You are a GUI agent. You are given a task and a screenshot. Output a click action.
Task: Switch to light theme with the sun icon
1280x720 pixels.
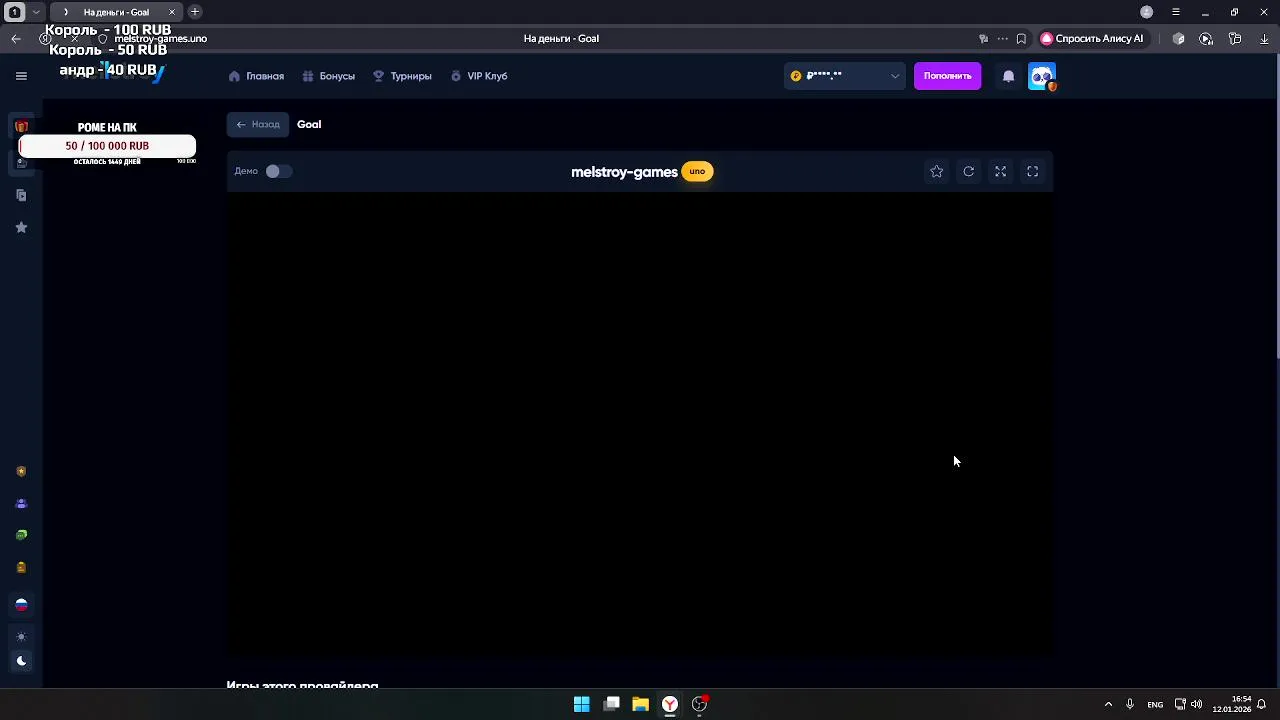coord(21,637)
